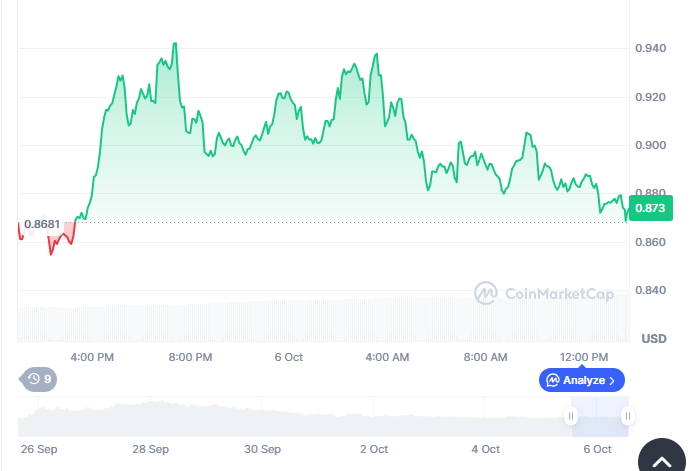Click the 2 Oct date in the navigator
Screen dimensions: 694x471
pyautogui.click(x=374, y=450)
